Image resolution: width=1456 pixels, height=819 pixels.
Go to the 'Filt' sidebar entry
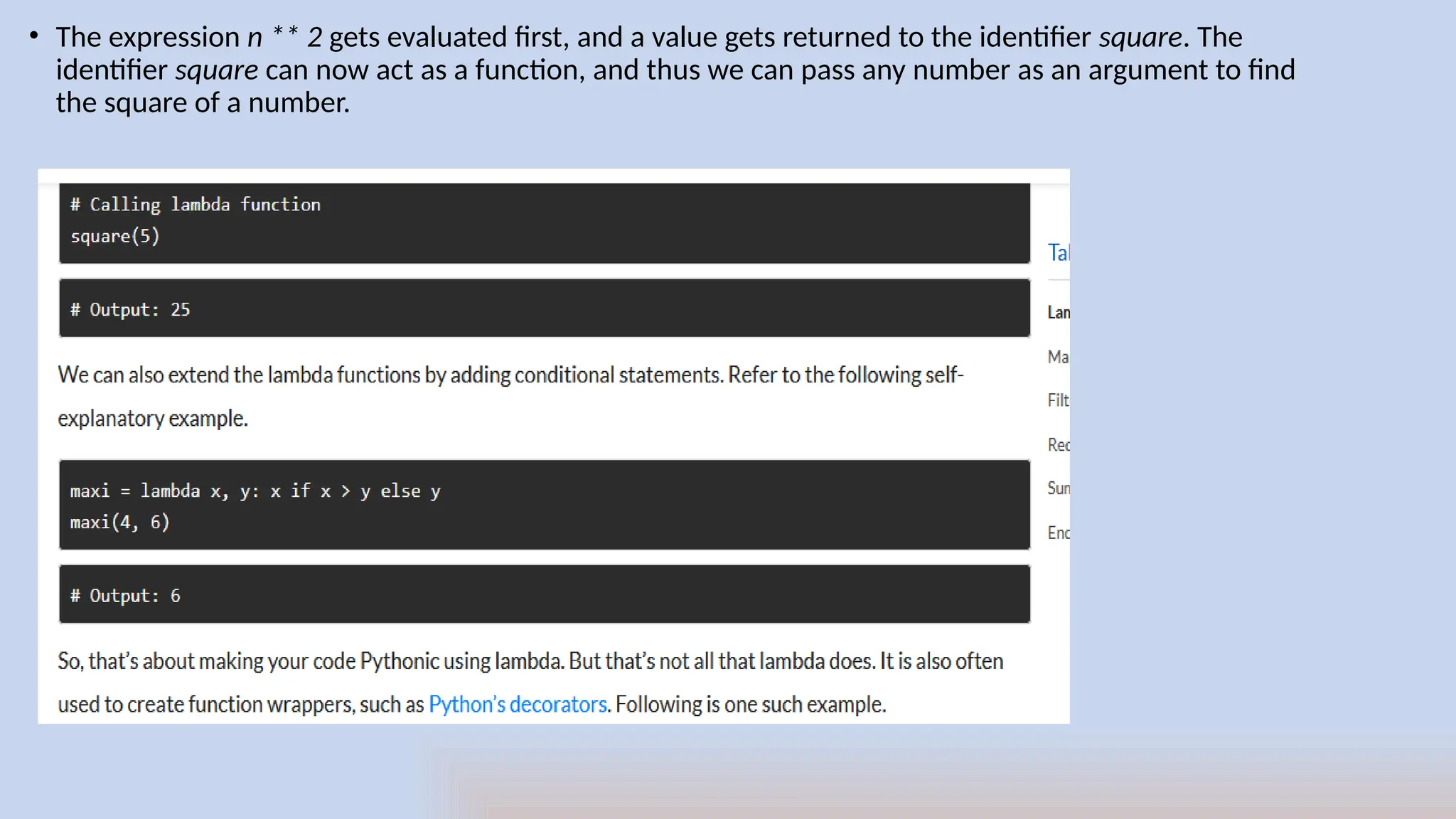[1058, 401]
